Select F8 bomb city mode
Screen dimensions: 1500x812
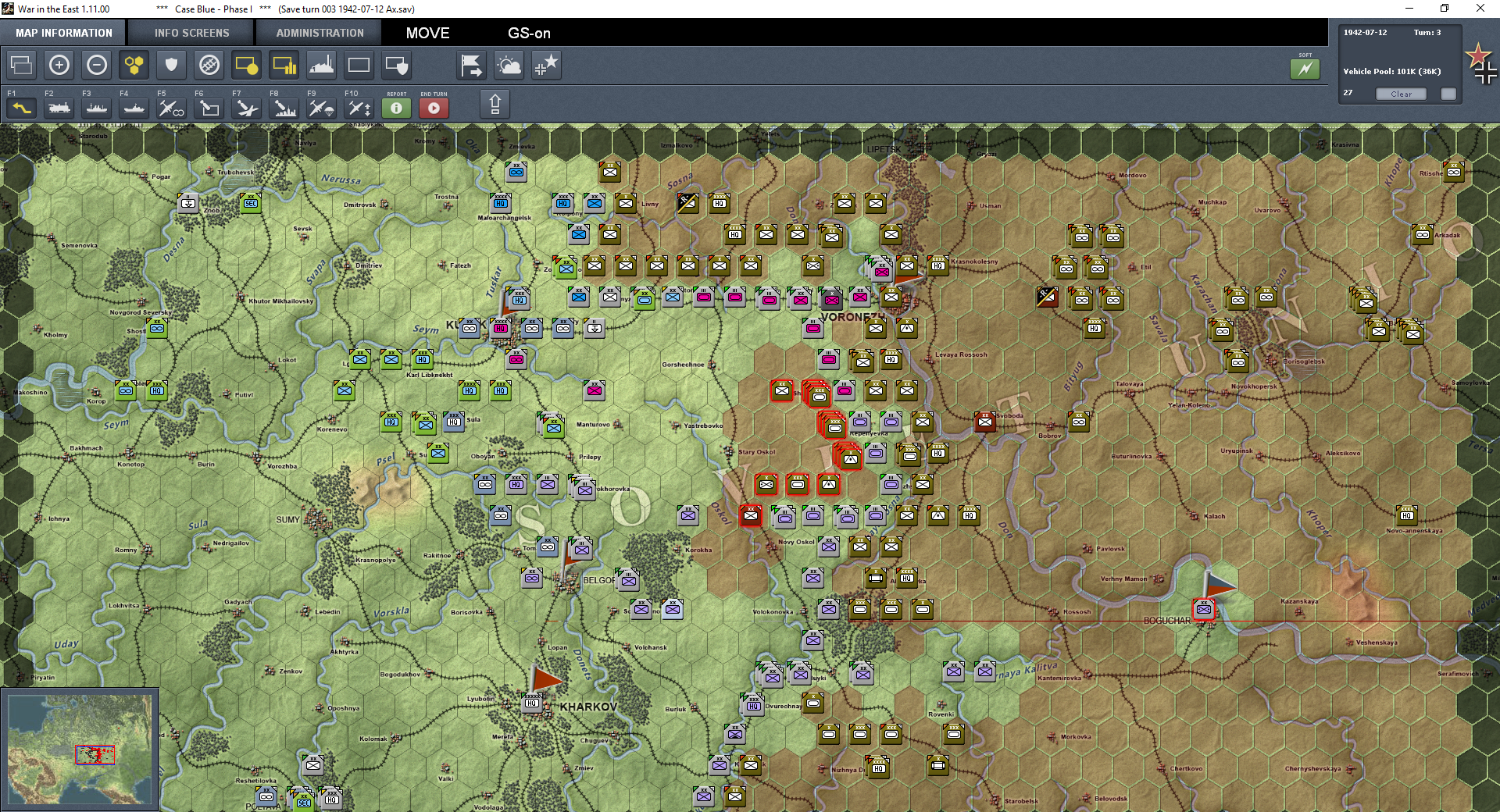click(x=284, y=108)
